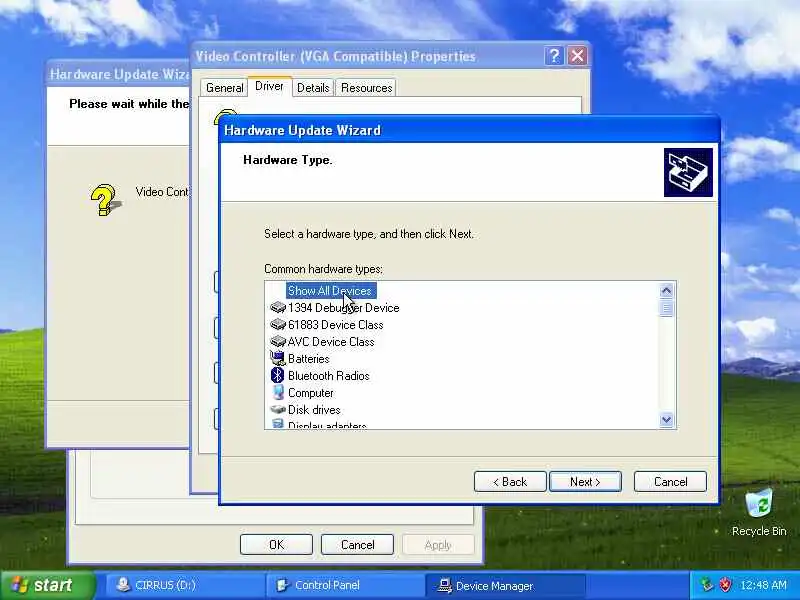Click scroll up arrow in hardware list
Image resolution: width=800 pixels, height=600 pixels.
pos(666,291)
